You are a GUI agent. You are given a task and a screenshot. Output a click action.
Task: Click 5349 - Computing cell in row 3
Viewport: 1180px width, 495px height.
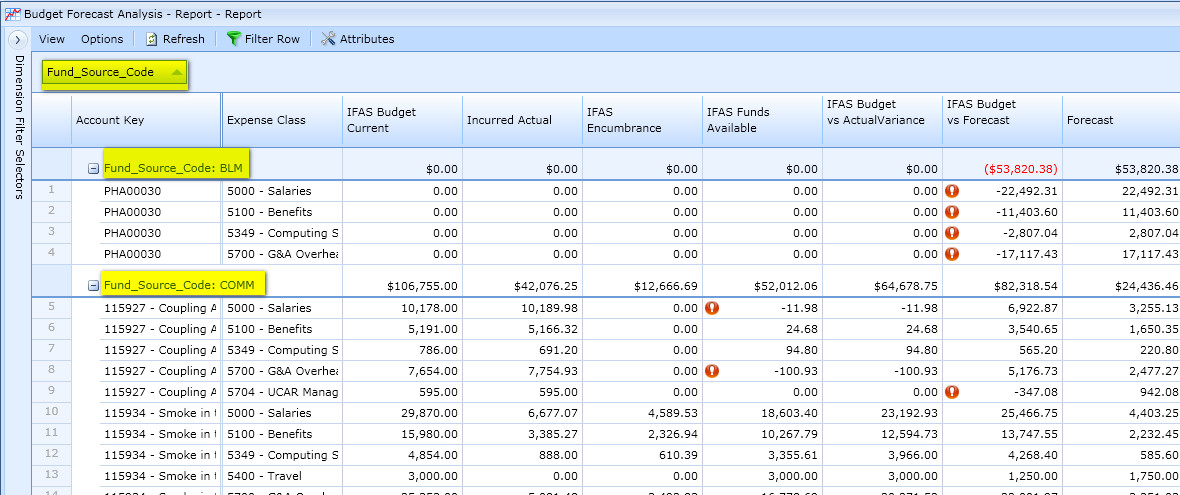[282, 233]
